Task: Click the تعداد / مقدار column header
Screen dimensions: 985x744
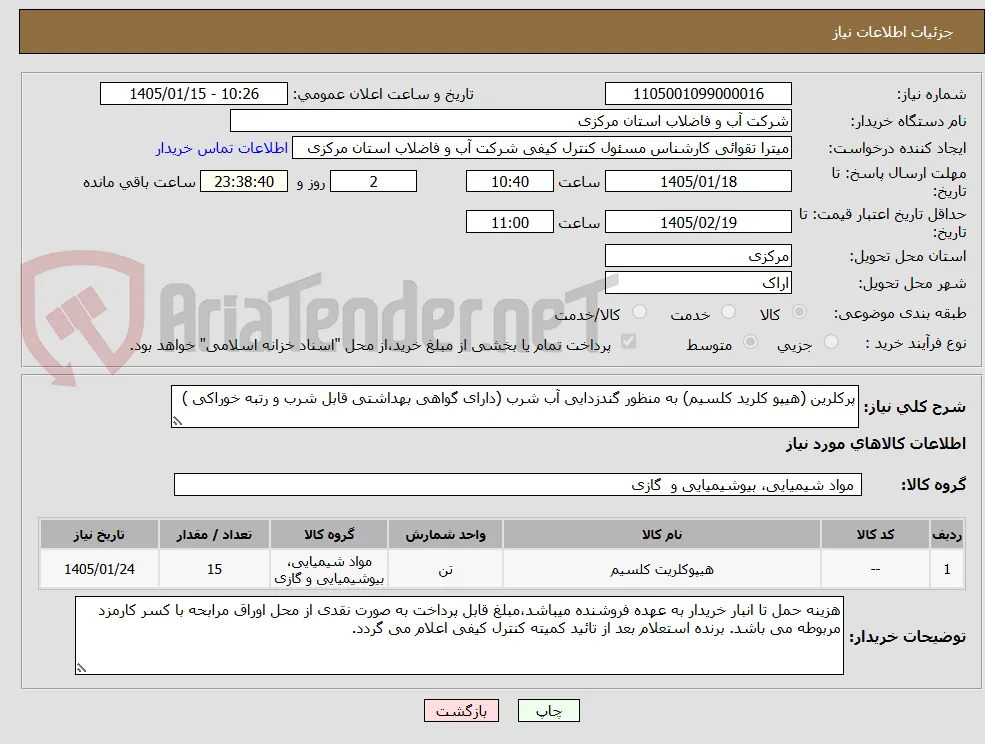Action: tap(214, 534)
